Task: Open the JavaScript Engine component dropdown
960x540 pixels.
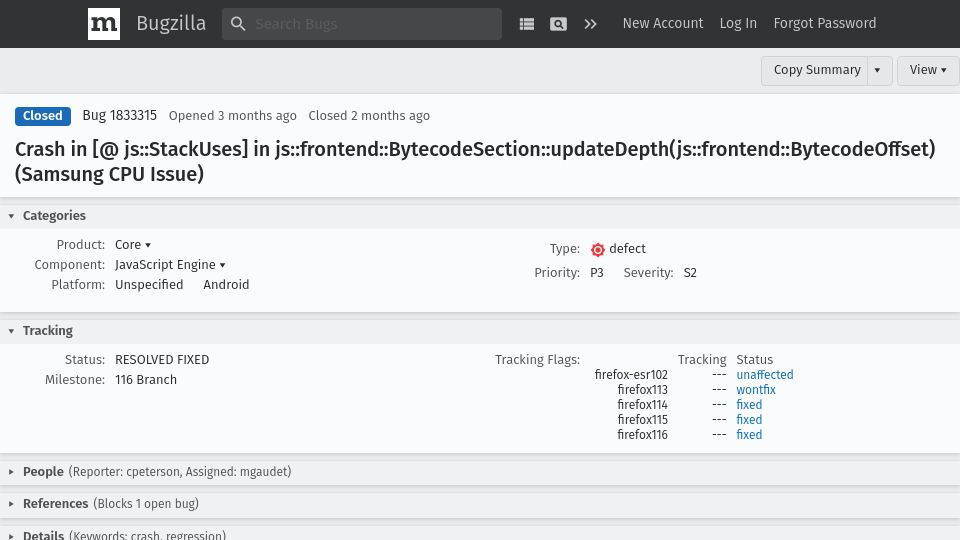Action: (x=170, y=264)
